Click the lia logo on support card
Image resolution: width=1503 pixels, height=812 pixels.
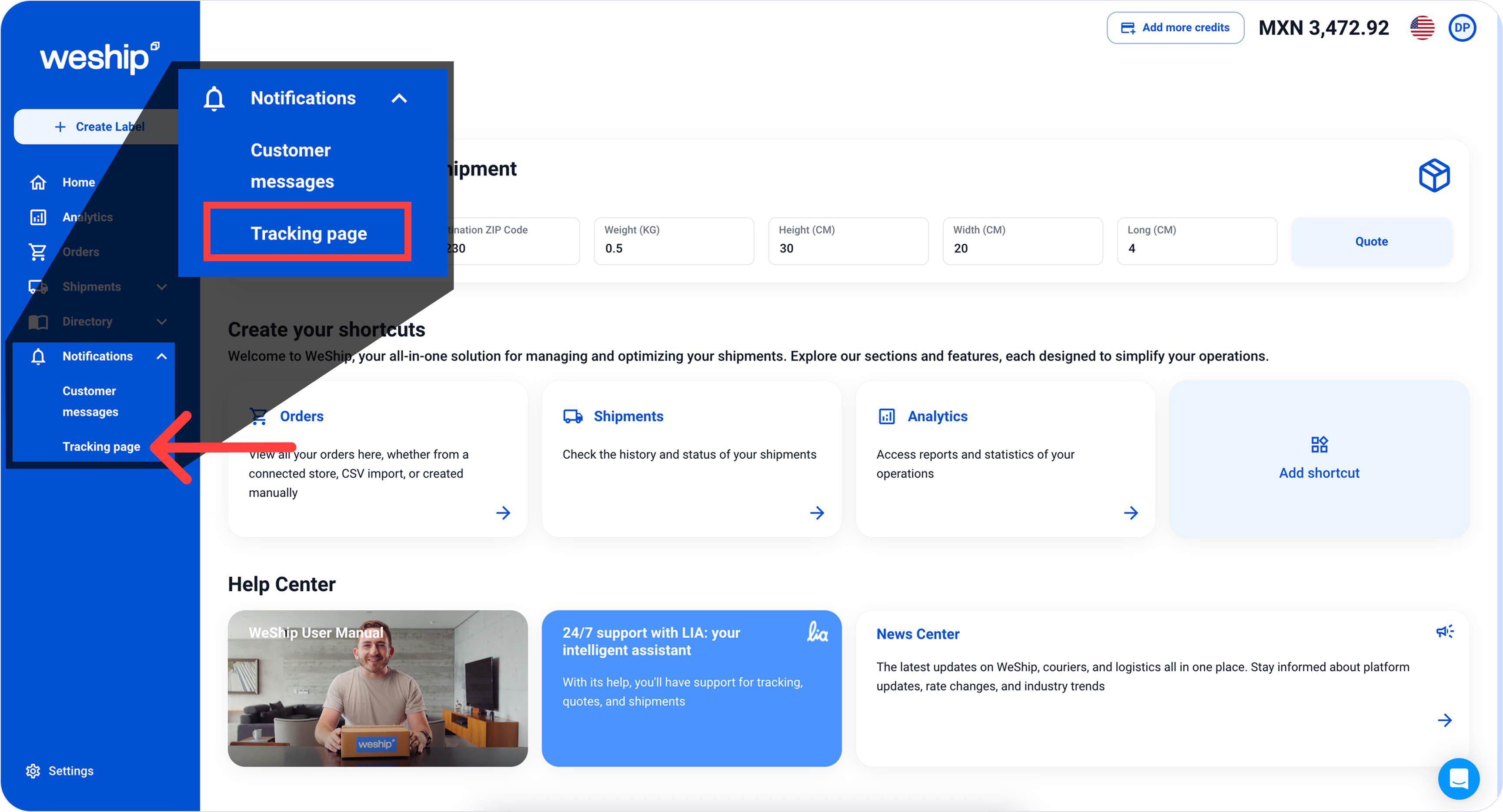(818, 632)
